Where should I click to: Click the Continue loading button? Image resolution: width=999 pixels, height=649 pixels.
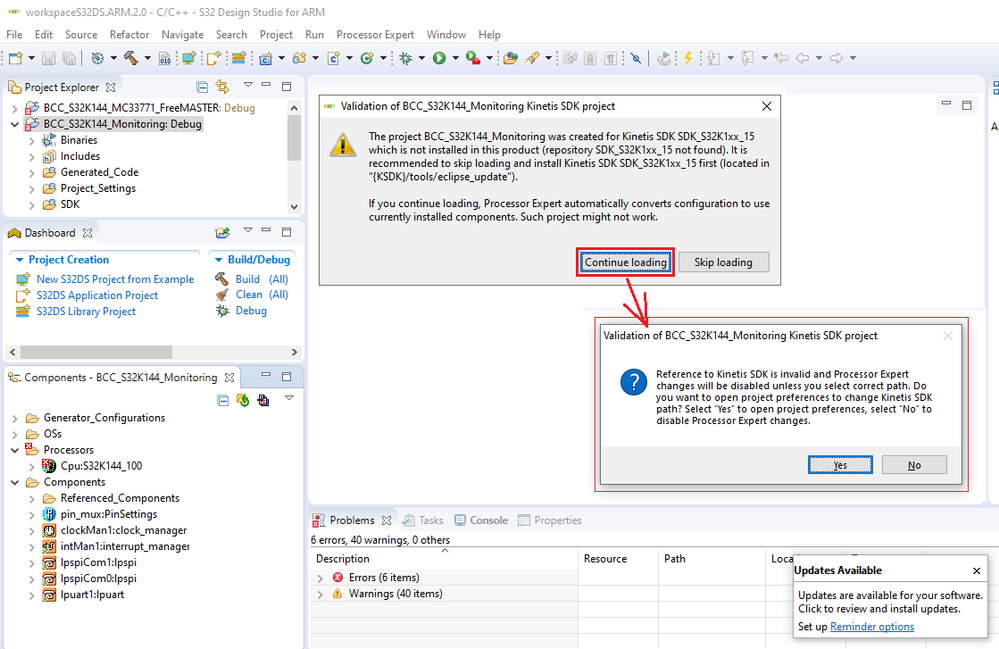point(626,262)
